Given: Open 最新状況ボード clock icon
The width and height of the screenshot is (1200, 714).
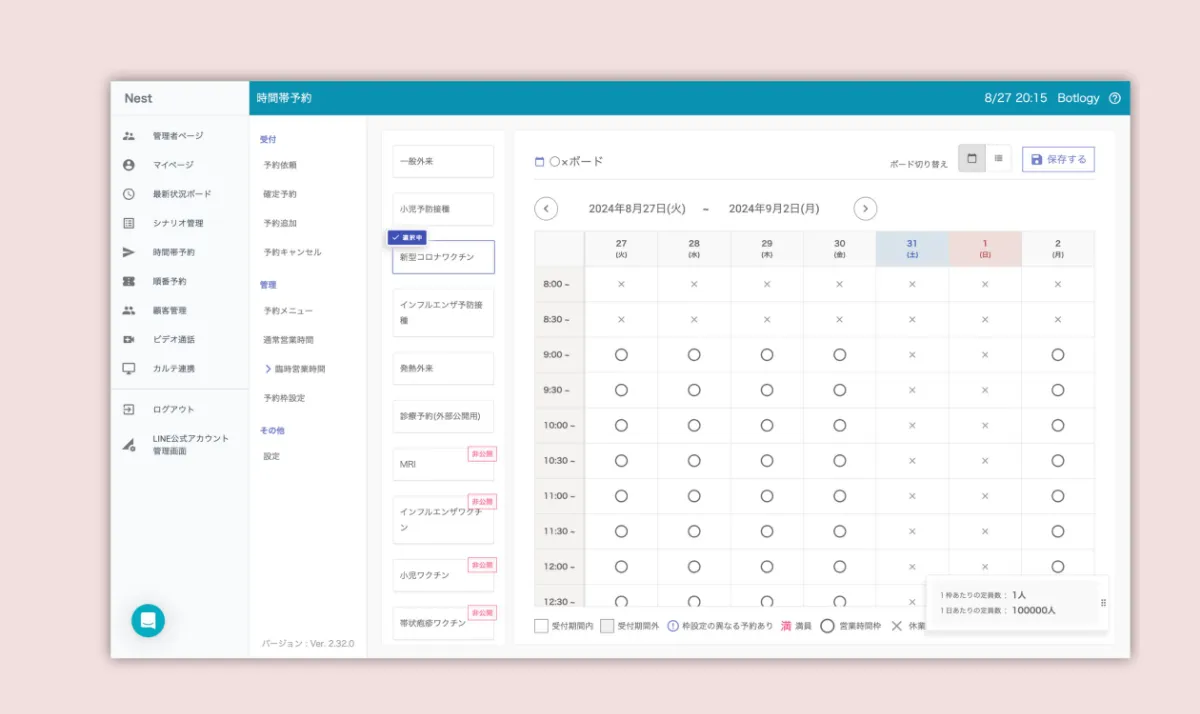Looking at the screenshot, I should [x=129, y=194].
